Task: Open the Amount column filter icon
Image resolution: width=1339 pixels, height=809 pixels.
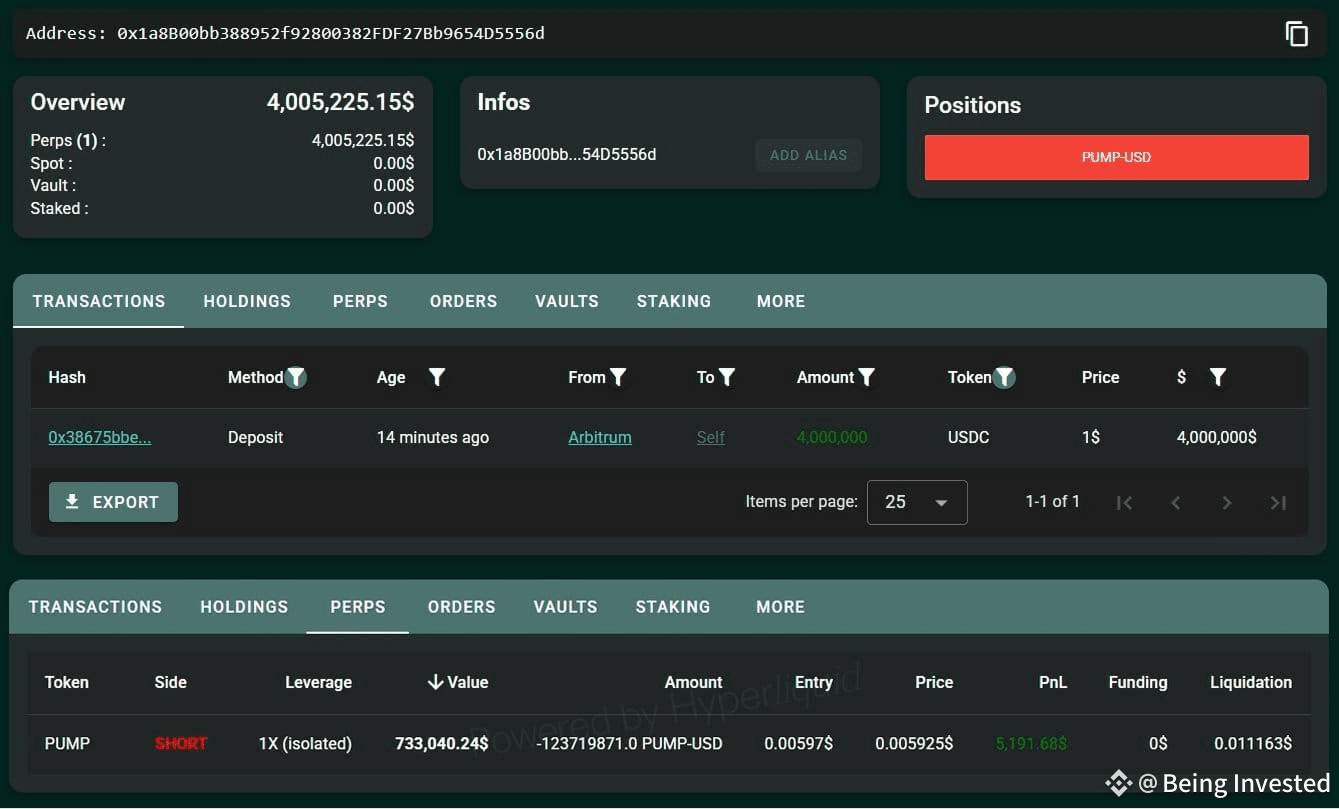Action: click(x=866, y=377)
